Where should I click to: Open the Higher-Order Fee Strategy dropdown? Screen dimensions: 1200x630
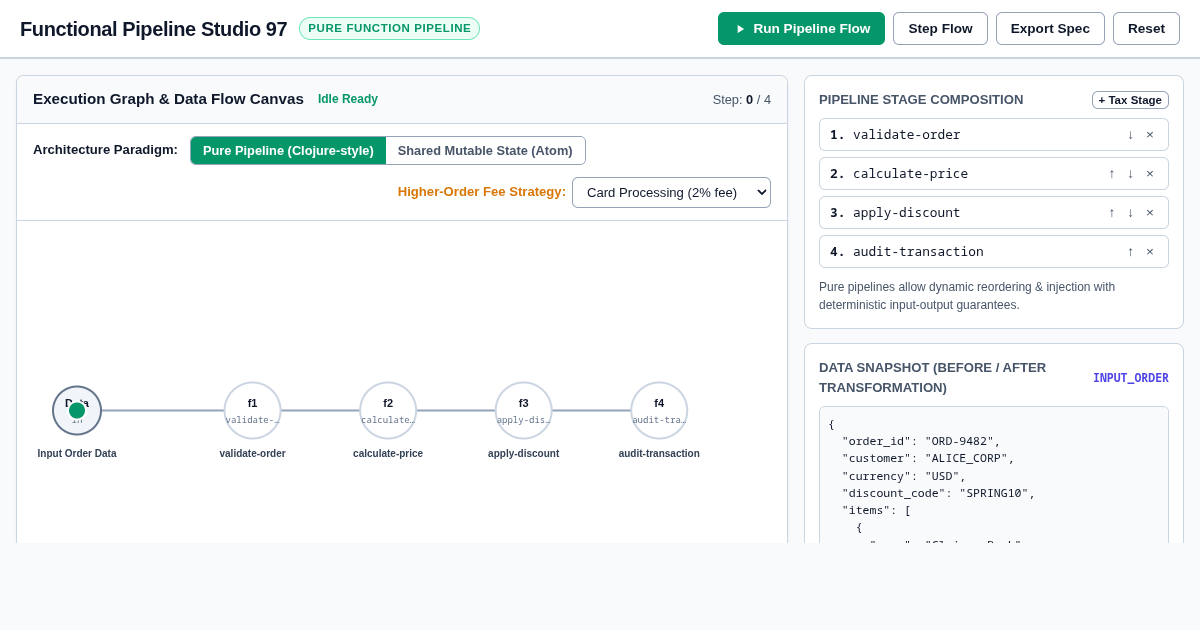click(671, 192)
